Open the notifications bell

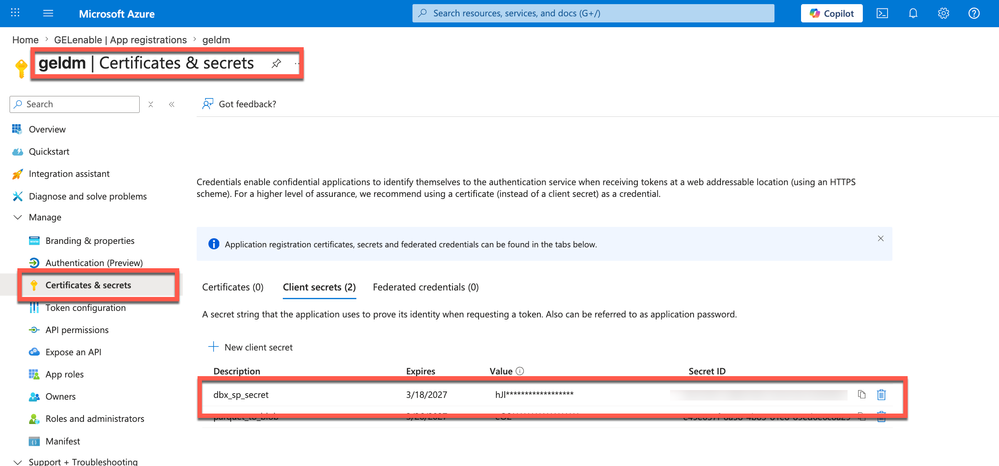[913, 13]
